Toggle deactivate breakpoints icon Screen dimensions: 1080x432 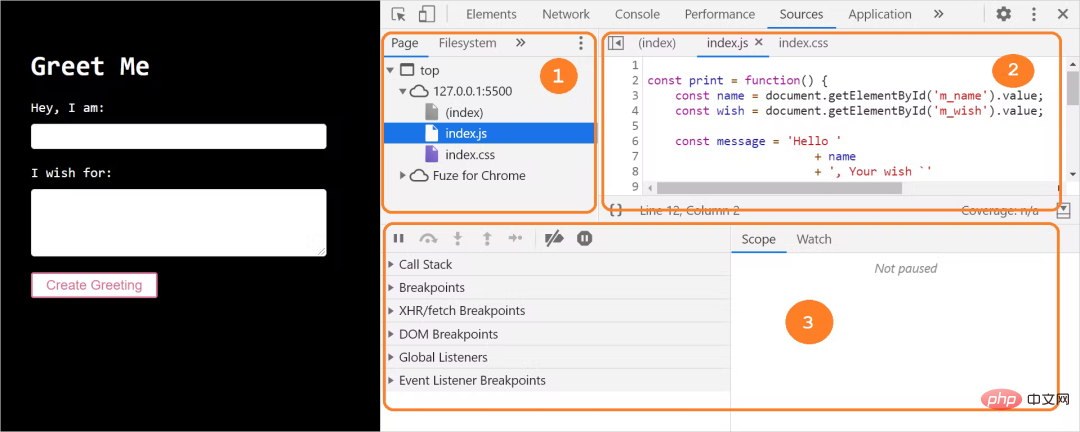[554, 238]
